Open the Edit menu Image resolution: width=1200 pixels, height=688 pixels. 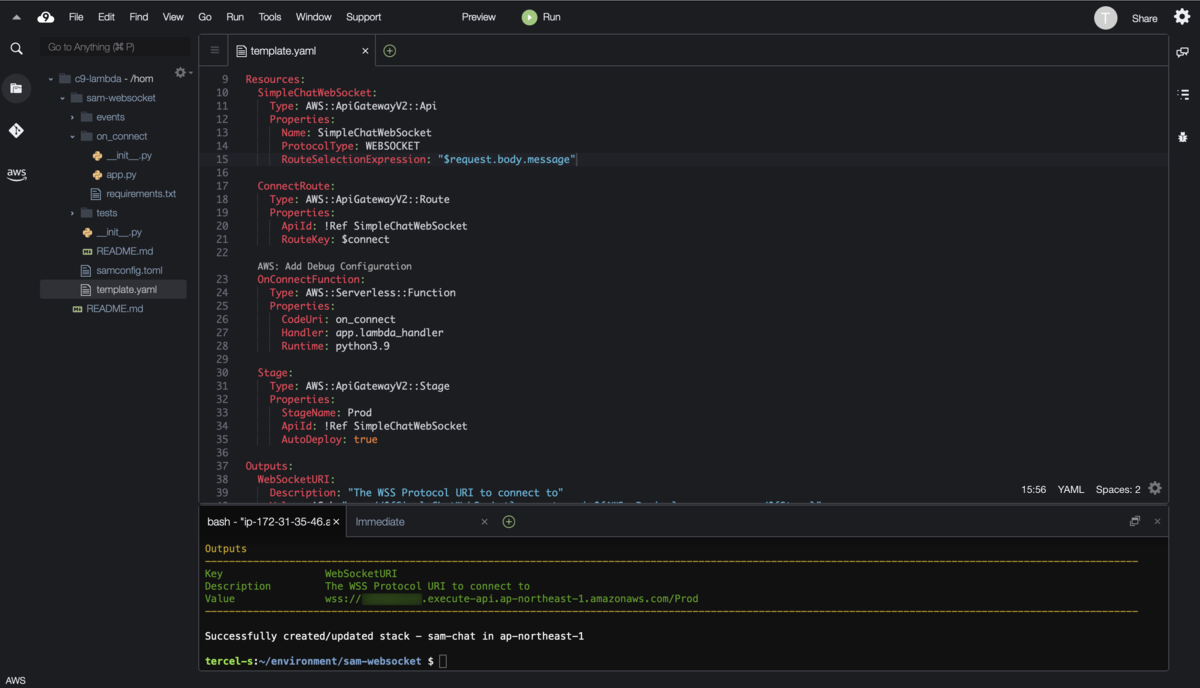point(106,17)
